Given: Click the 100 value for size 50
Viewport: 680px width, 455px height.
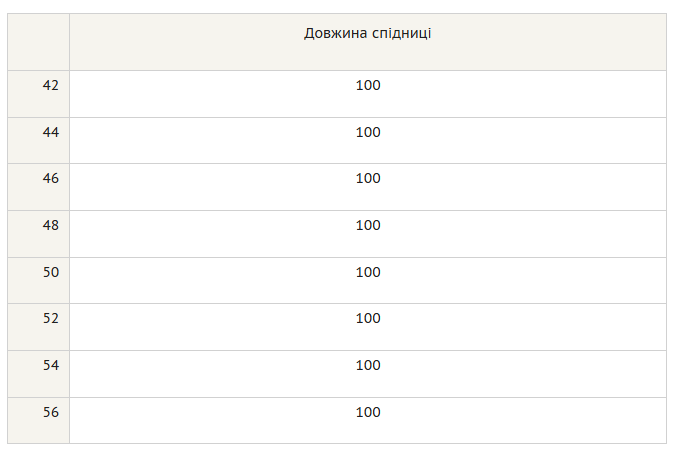Looking at the screenshot, I should tap(368, 272).
